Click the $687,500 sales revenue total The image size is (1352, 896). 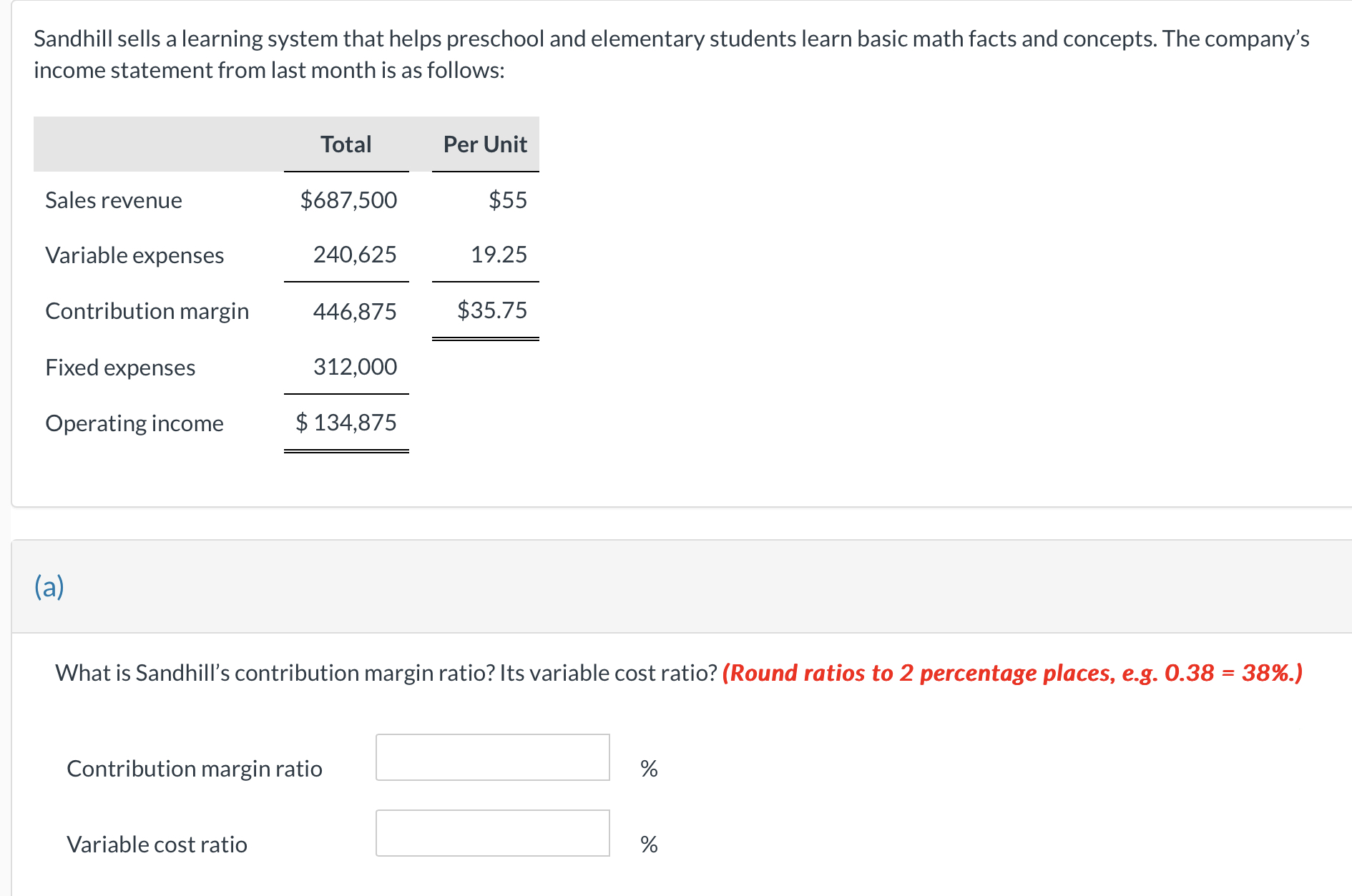tap(348, 200)
